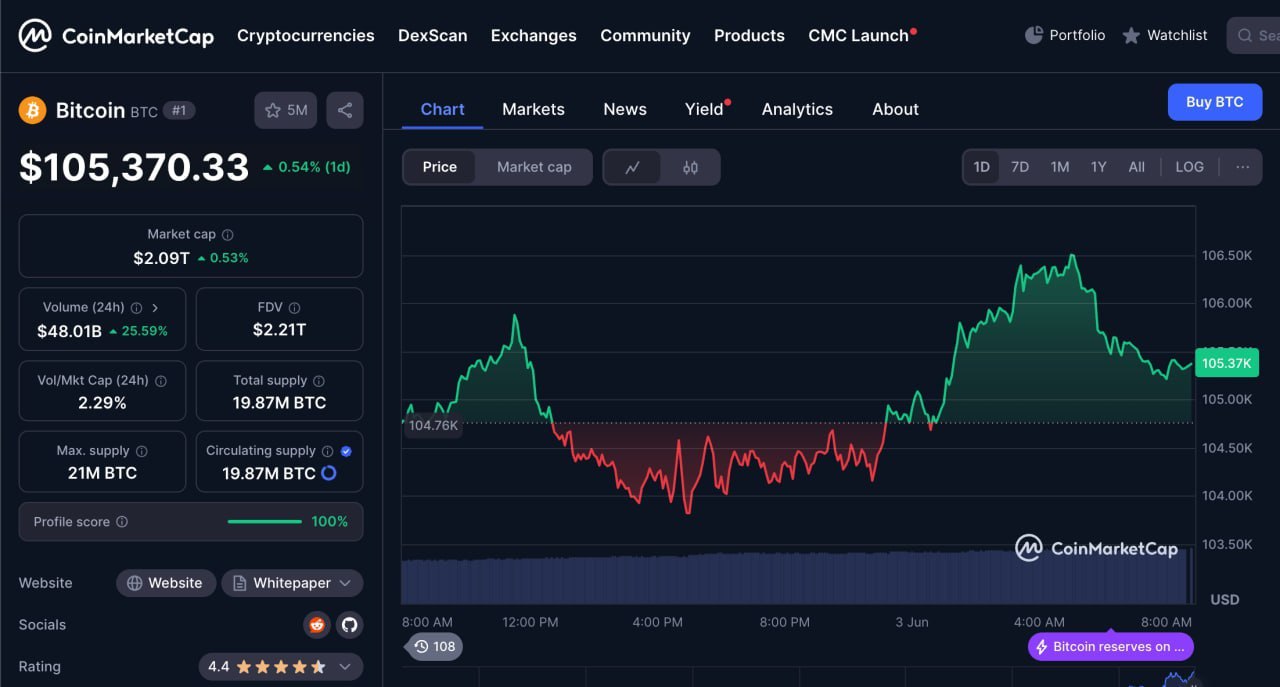This screenshot has height=687, width=1280.
Task: Expand Volume (24h) details chevron
Action: (x=155, y=308)
